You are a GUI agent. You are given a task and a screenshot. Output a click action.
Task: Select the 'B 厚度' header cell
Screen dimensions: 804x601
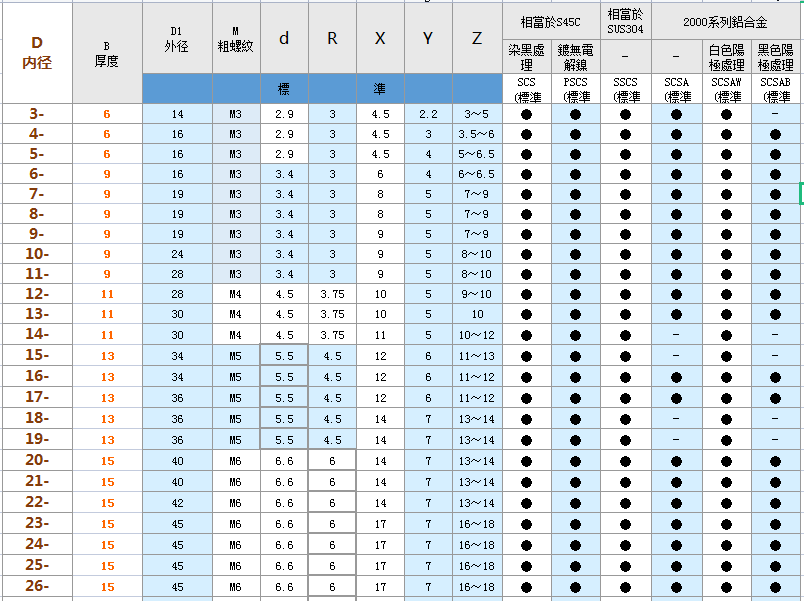pyautogui.click(x=107, y=53)
